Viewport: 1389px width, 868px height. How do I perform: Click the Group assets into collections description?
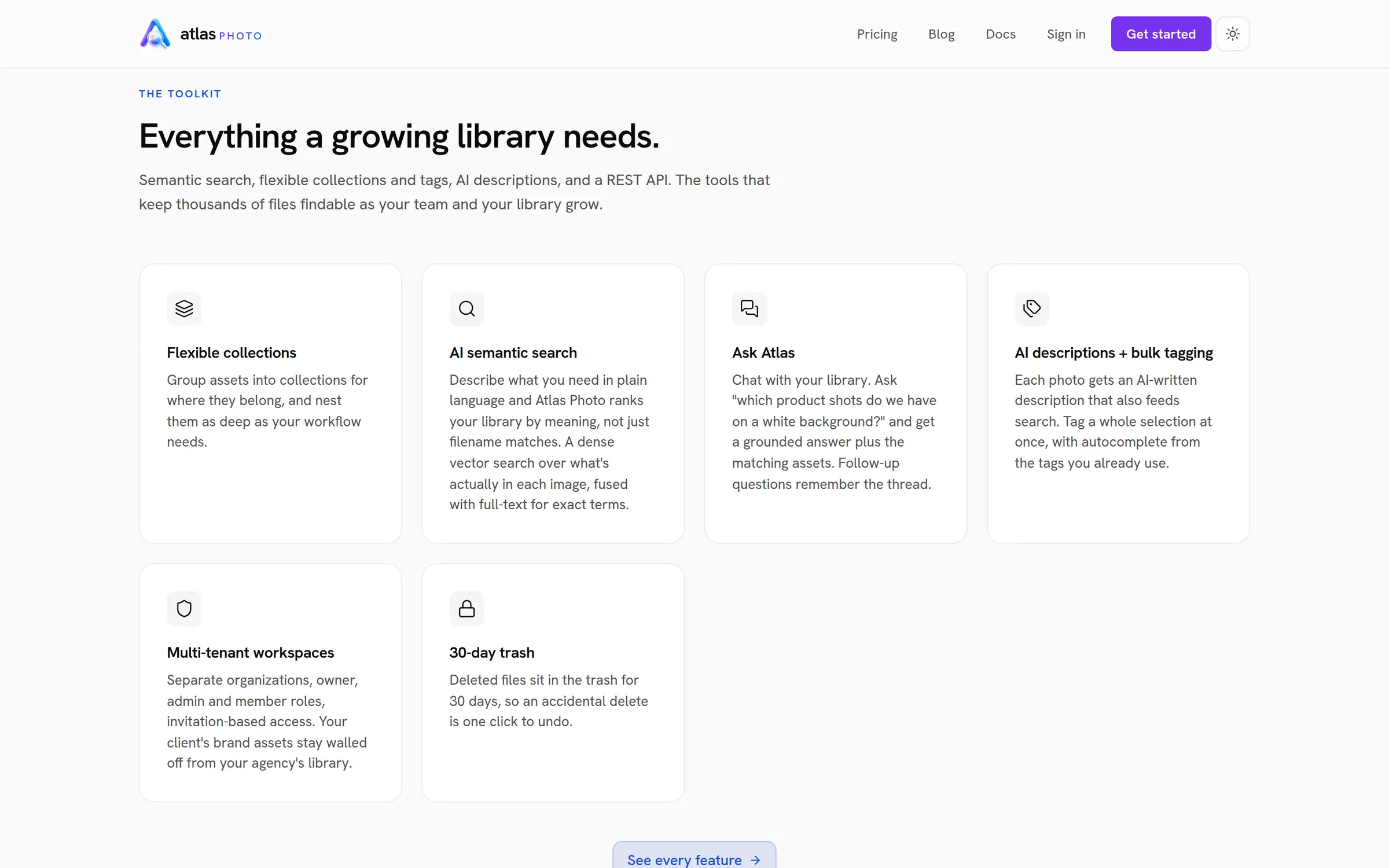pos(267,411)
